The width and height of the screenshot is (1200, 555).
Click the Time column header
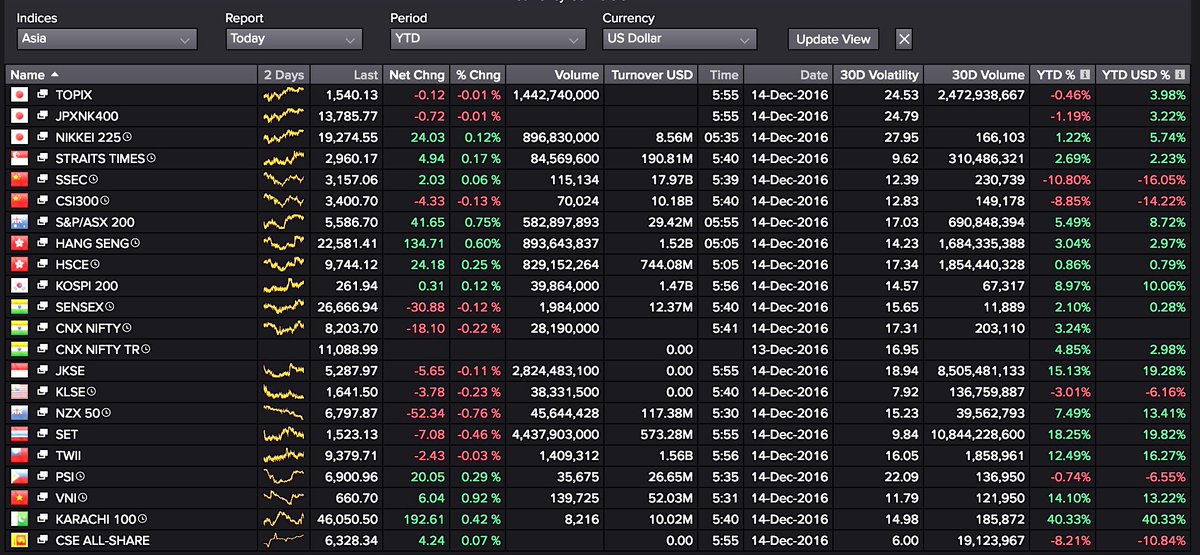coord(722,75)
